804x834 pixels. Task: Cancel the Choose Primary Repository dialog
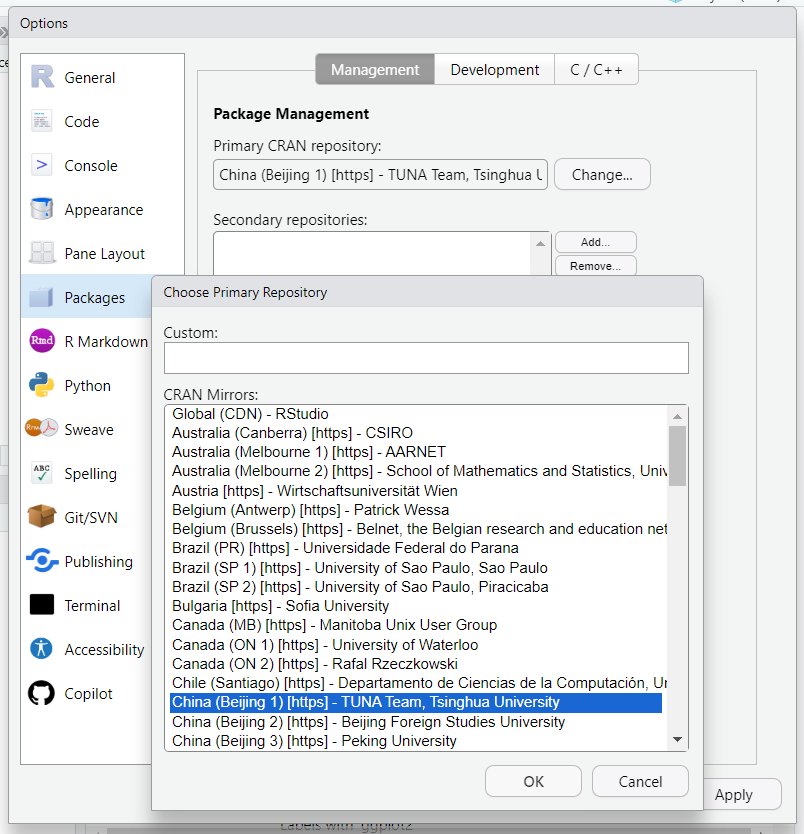tap(640, 782)
